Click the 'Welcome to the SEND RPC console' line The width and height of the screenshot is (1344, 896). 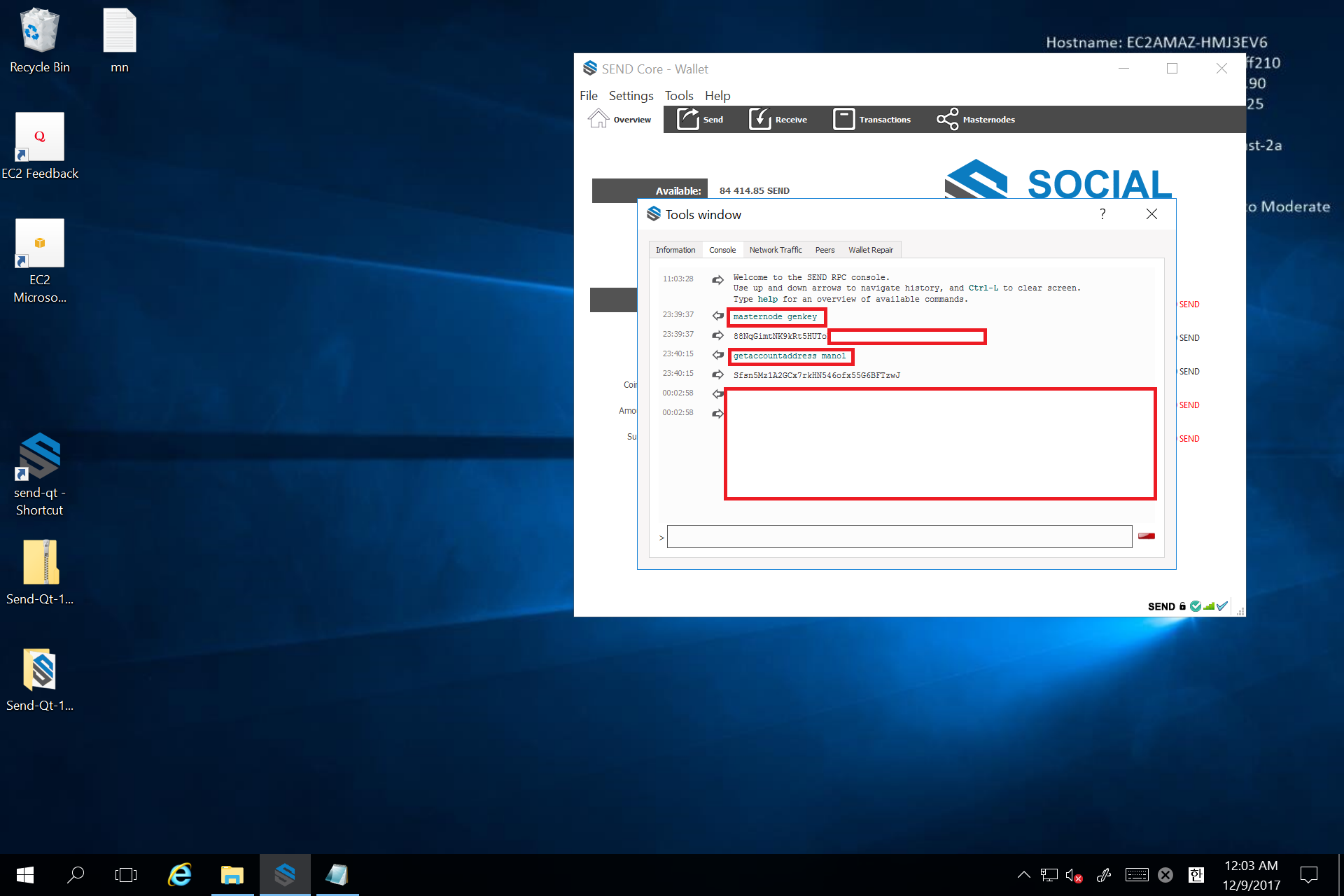pos(811,278)
